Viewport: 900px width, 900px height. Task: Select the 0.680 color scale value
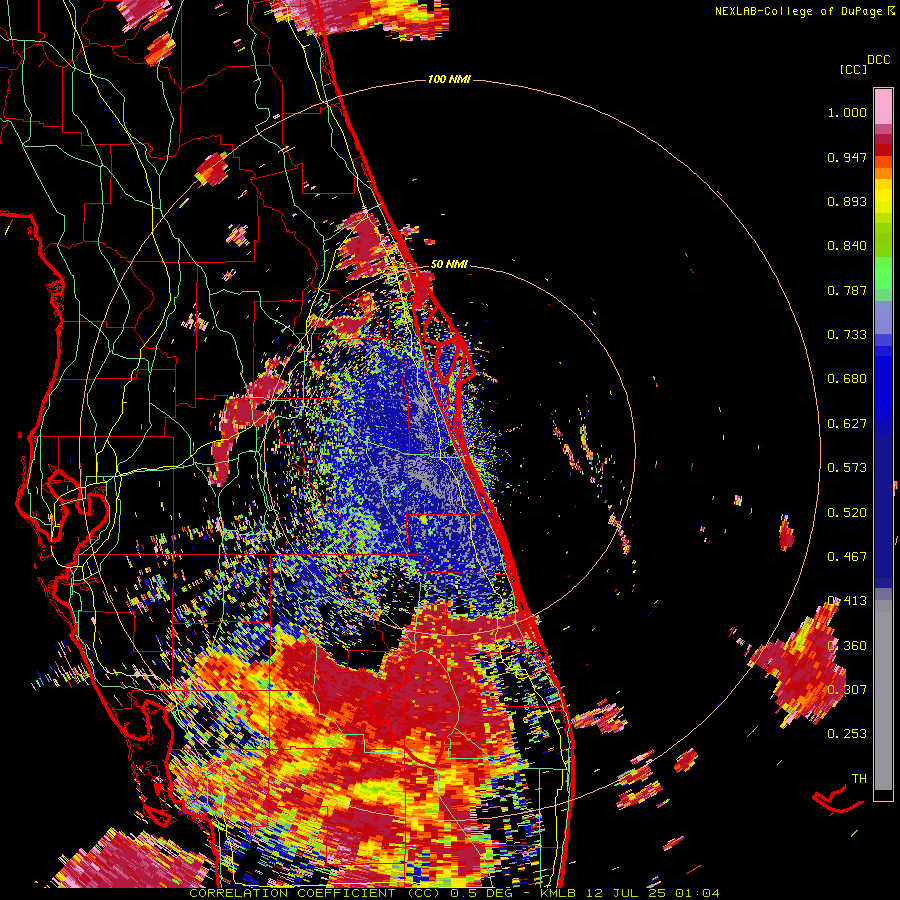click(847, 379)
